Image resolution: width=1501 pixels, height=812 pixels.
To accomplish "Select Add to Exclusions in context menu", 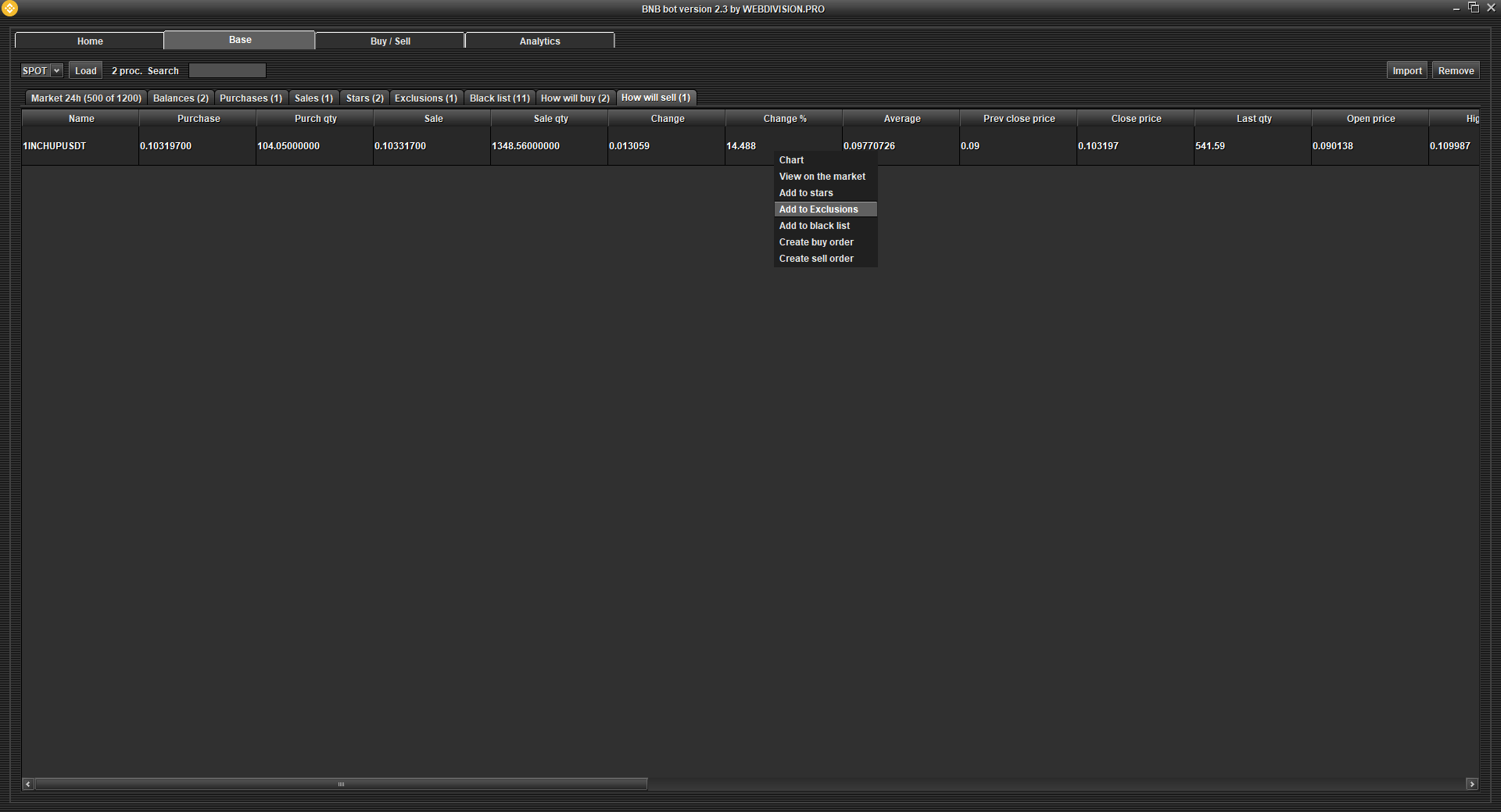I will [819, 209].
